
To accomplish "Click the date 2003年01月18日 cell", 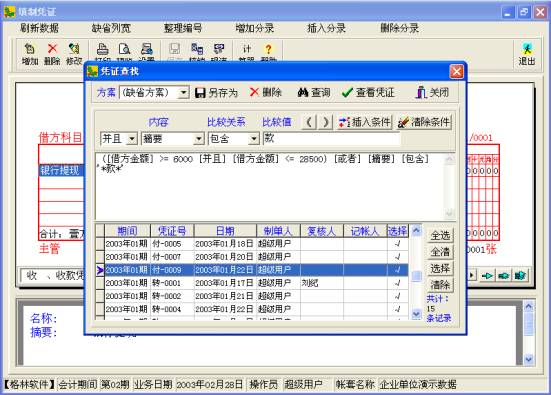I will pos(225,244).
